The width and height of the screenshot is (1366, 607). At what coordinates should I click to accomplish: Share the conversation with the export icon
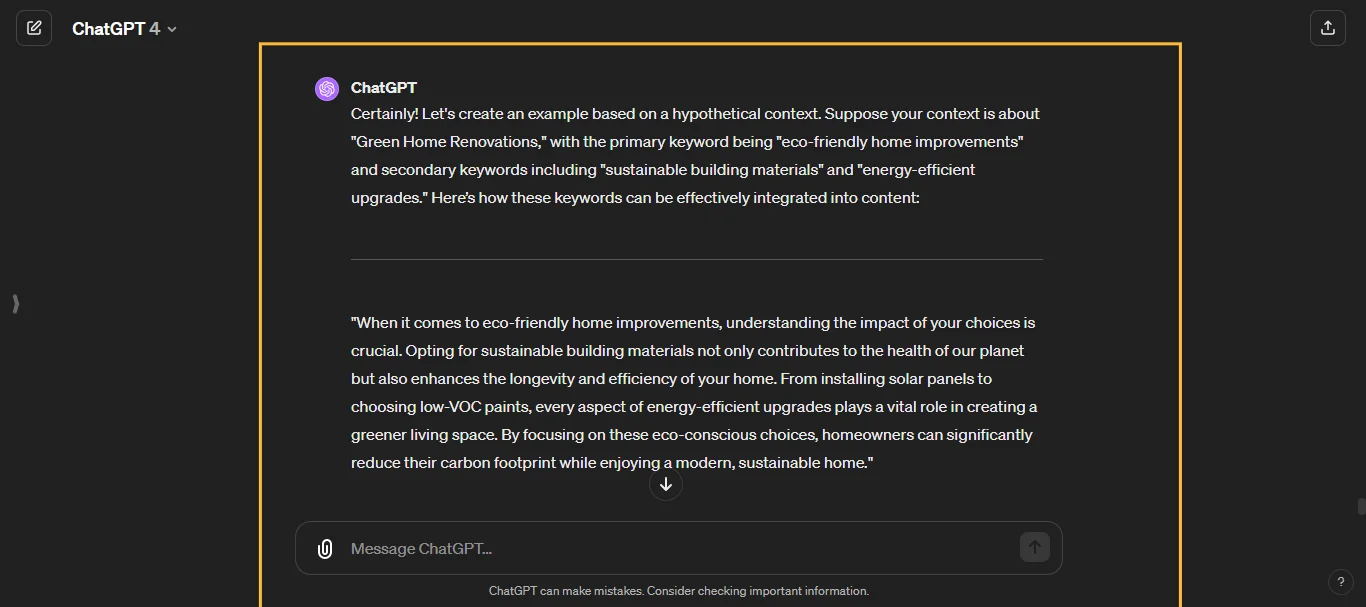click(x=1328, y=27)
